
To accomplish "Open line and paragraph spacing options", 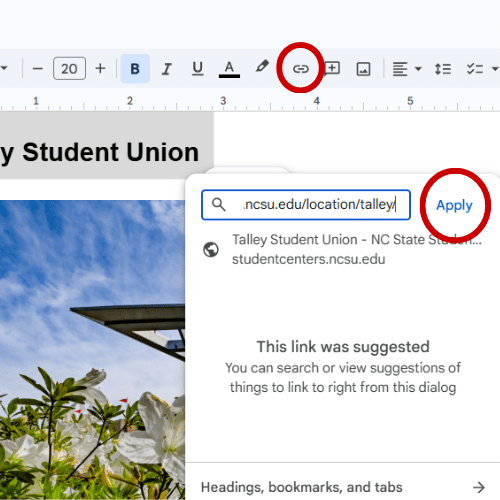I will pos(443,69).
